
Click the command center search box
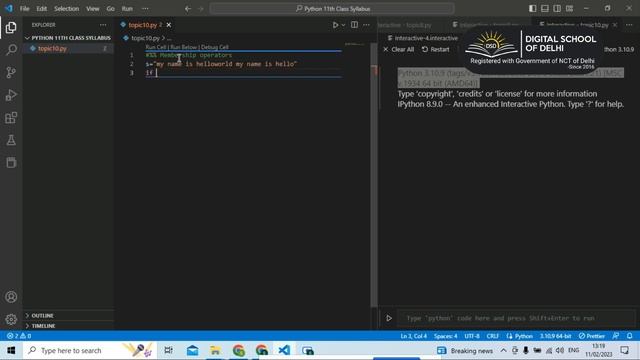[332, 9]
